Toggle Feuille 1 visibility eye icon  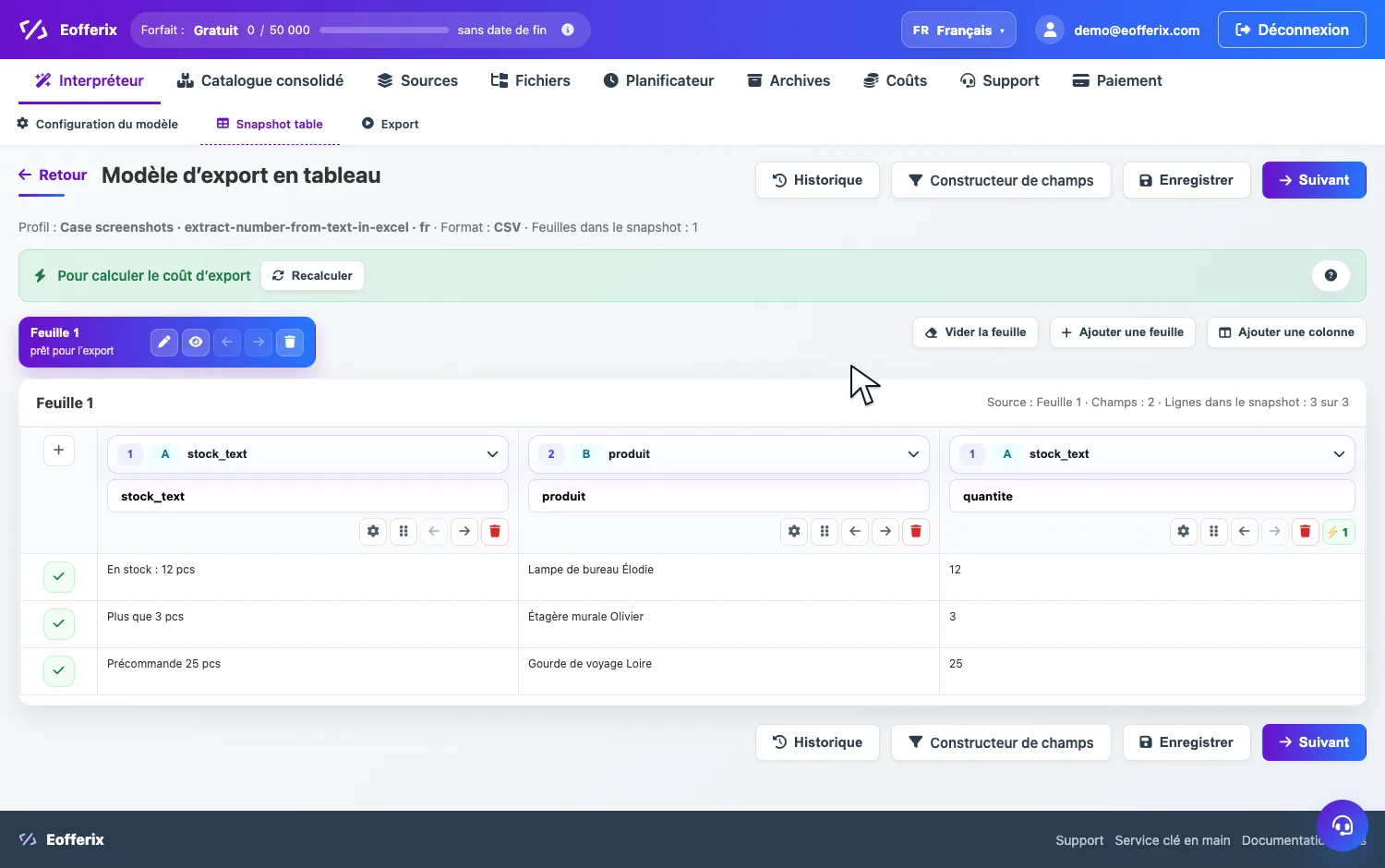[196, 342]
